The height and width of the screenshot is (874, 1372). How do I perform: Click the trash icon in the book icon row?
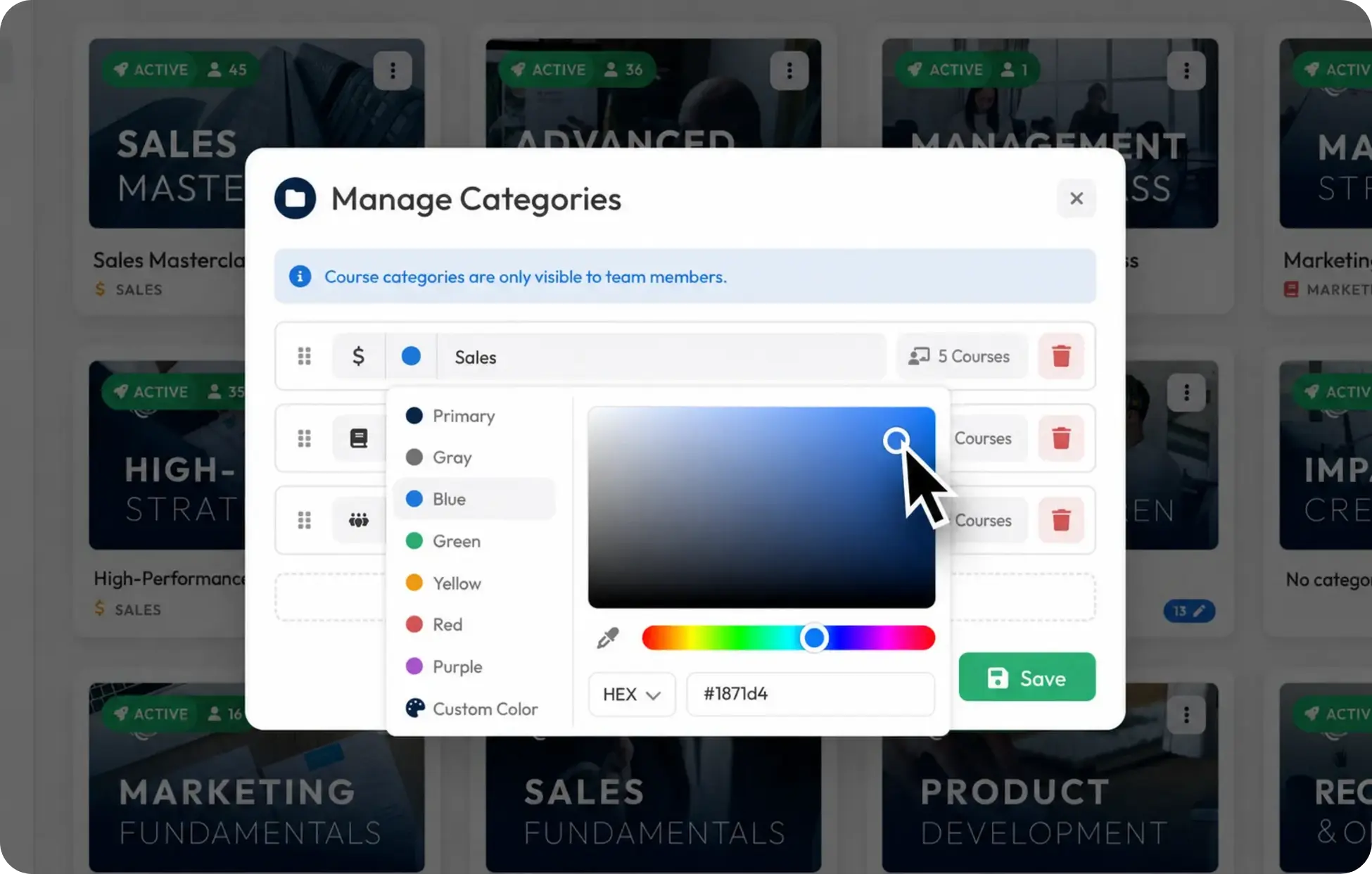coord(1061,438)
